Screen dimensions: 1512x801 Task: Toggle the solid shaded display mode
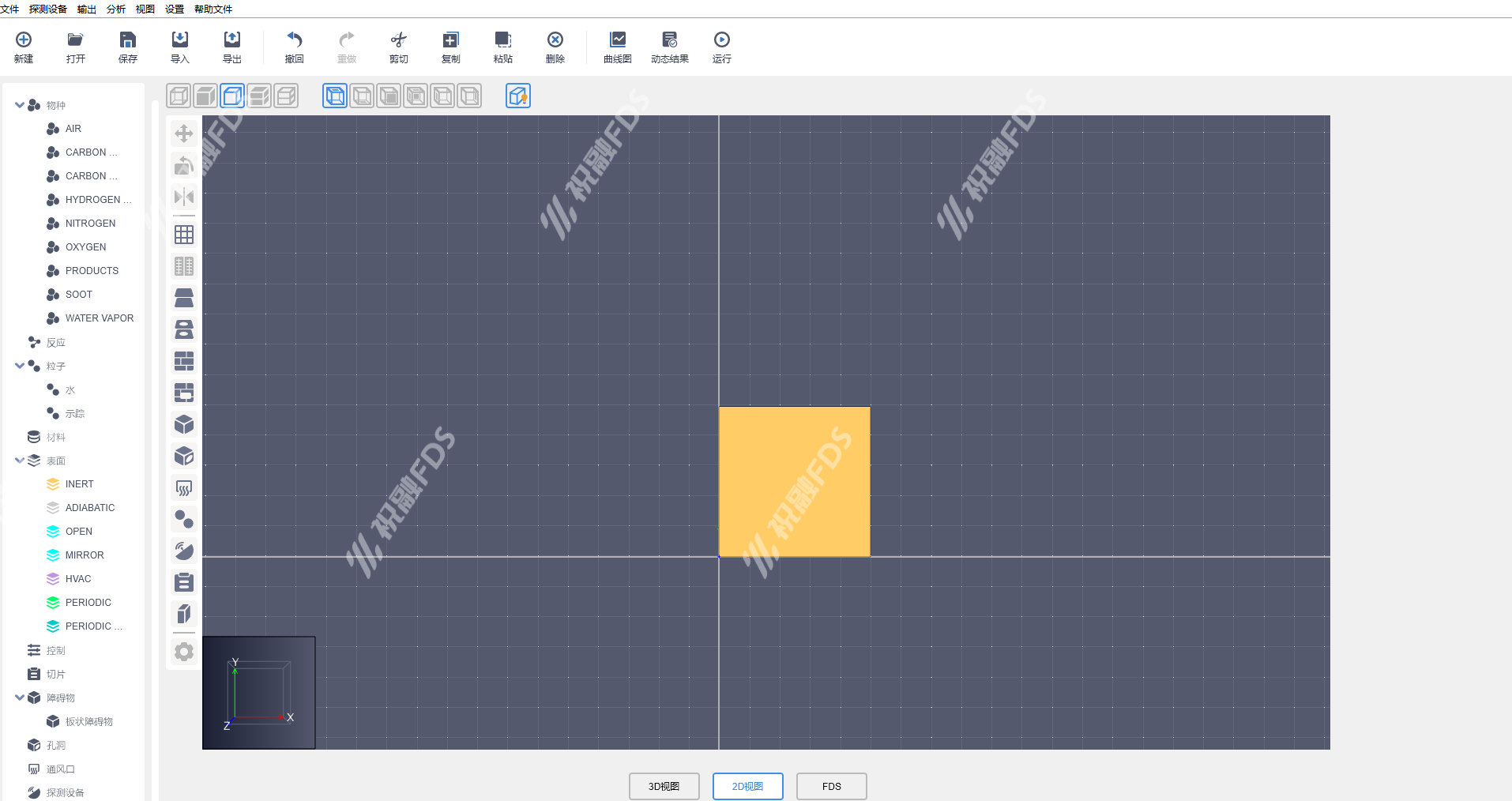[x=206, y=96]
